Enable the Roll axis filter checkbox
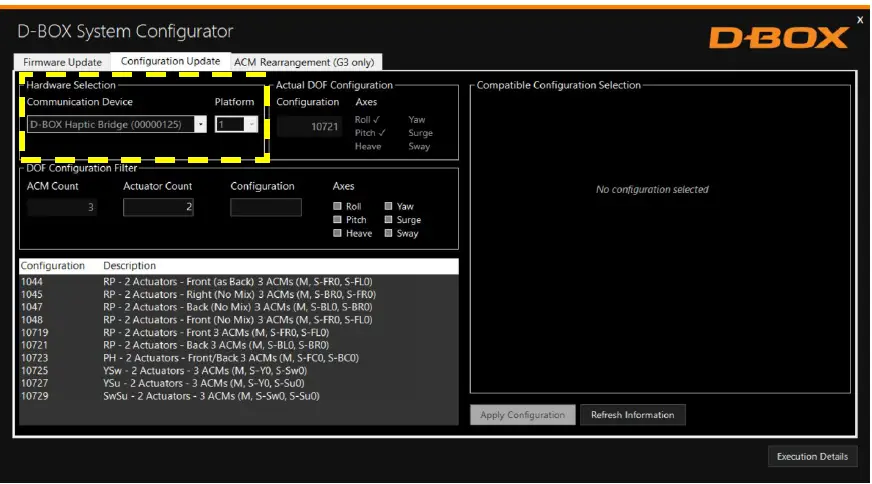Screen dimensions: 872x484 tap(337, 206)
